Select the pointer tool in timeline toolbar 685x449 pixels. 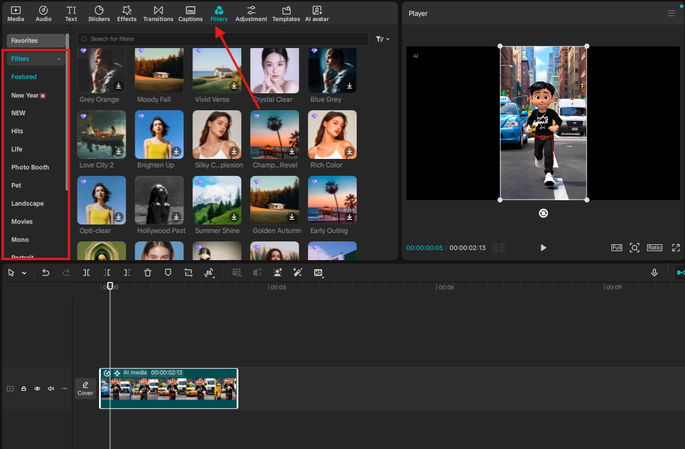tap(11, 273)
